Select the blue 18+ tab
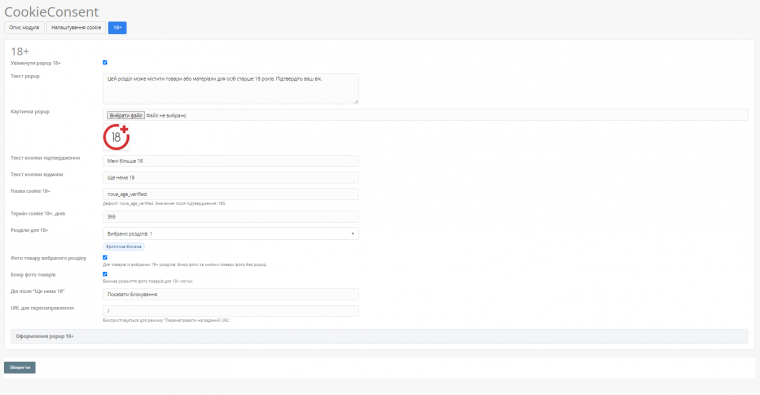Viewport: 760px width, 395px height. point(117,28)
